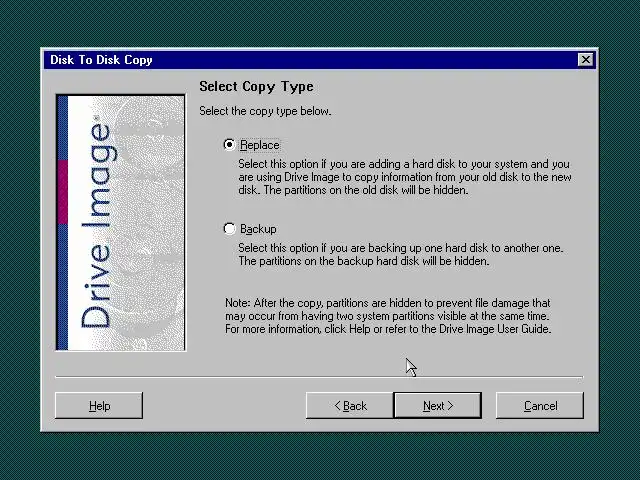The height and width of the screenshot is (480, 640).
Task: Open Help for the copy wizard
Action: click(x=99, y=406)
